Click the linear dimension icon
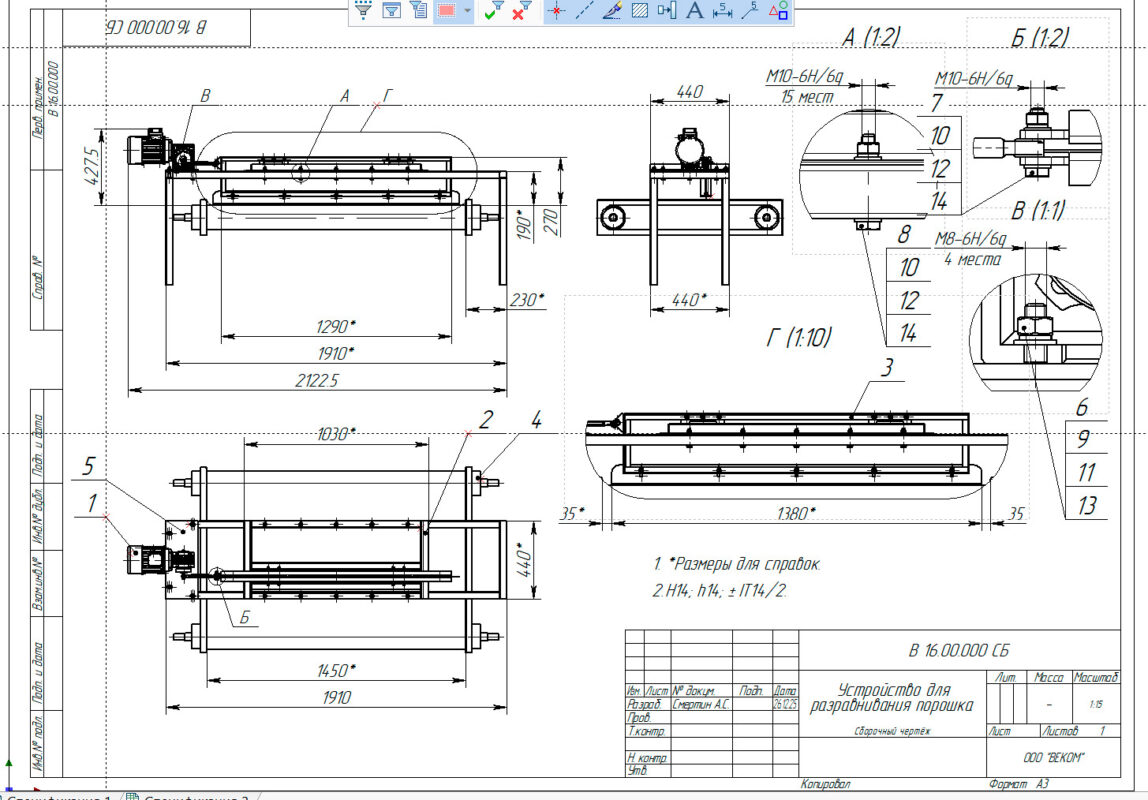The image size is (1148, 800). pos(721,11)
